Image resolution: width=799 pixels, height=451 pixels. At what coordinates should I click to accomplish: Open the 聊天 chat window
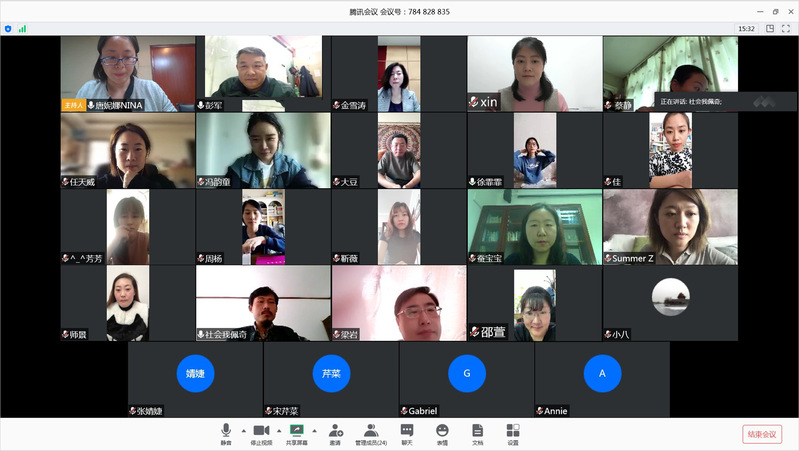(x=407, y=433)
